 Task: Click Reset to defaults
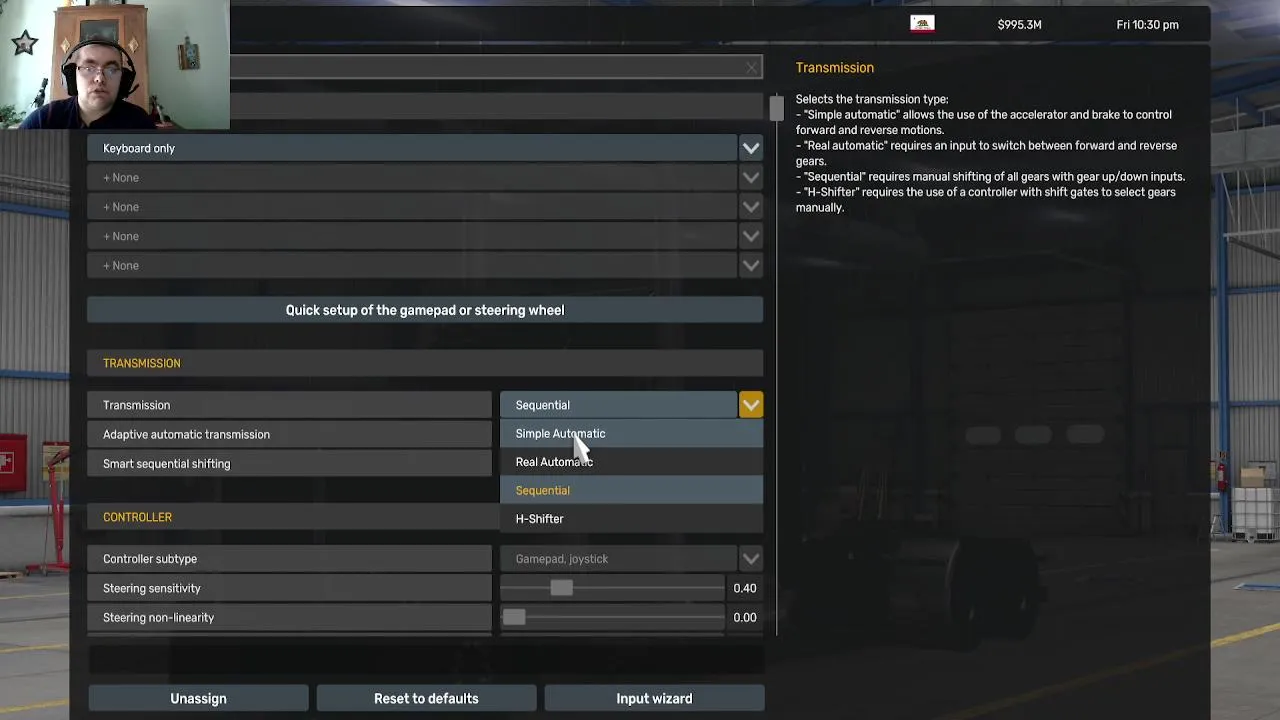pyautogui.click(x=426, y=698)
